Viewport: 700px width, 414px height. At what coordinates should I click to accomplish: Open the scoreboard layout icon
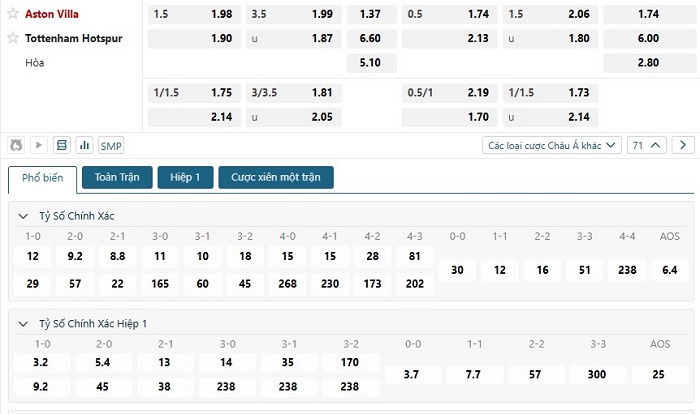[62, 145]
